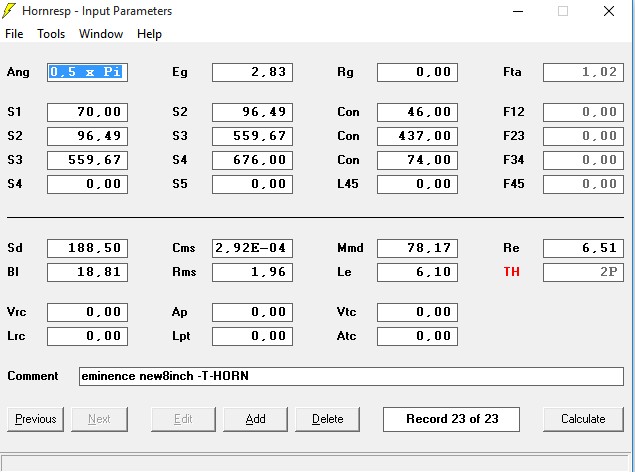The height and width of the screenshot is (472, 635).
Task: Click the Con field with 437,00
Action: click(418, 136)
